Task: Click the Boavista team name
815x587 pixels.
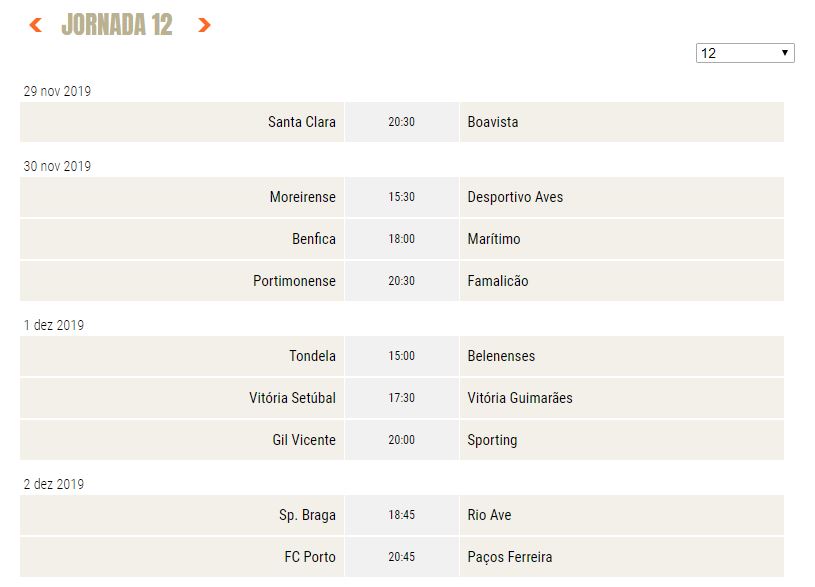Action: (493, 122)
